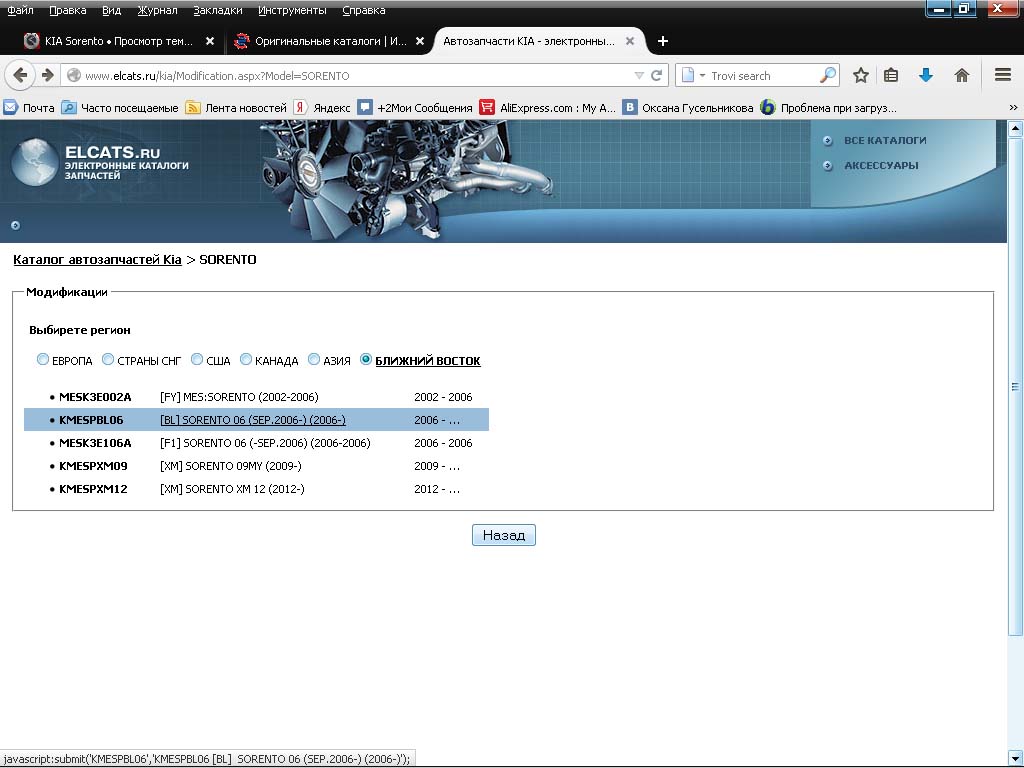1024x768 pixels.
Task: Click the address bar URL field
Action: (x=350, y=75)
